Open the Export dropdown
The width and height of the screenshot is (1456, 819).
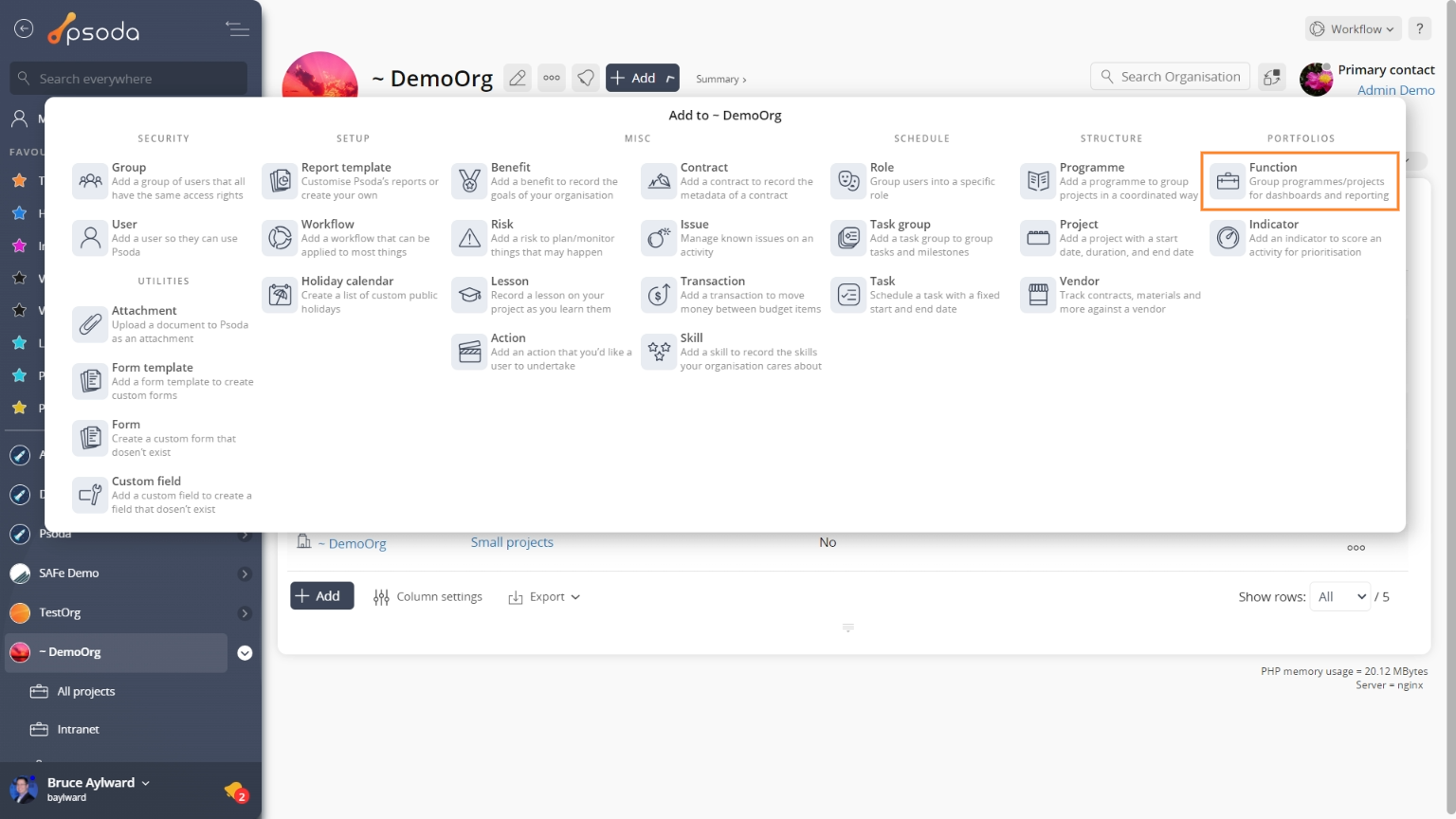[545, 597]
